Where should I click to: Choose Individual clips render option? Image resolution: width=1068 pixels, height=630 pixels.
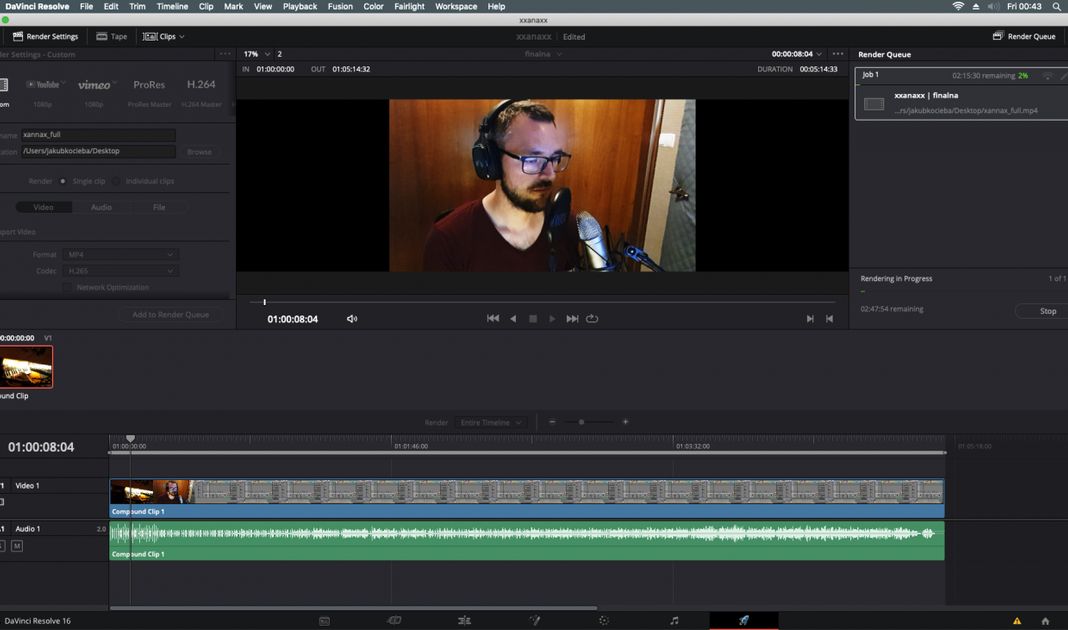[x=116, y=181]
